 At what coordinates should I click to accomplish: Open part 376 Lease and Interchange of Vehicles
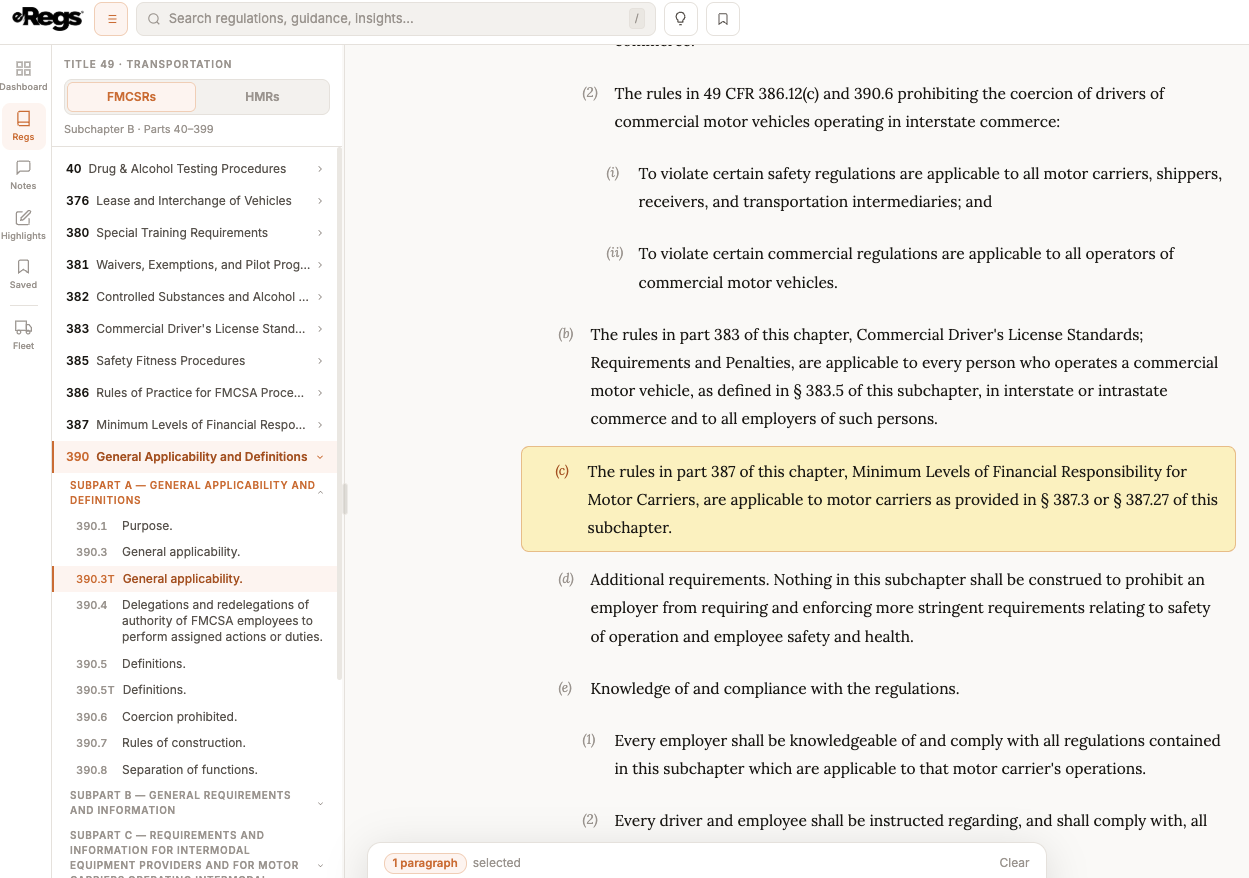pos(194,201)
